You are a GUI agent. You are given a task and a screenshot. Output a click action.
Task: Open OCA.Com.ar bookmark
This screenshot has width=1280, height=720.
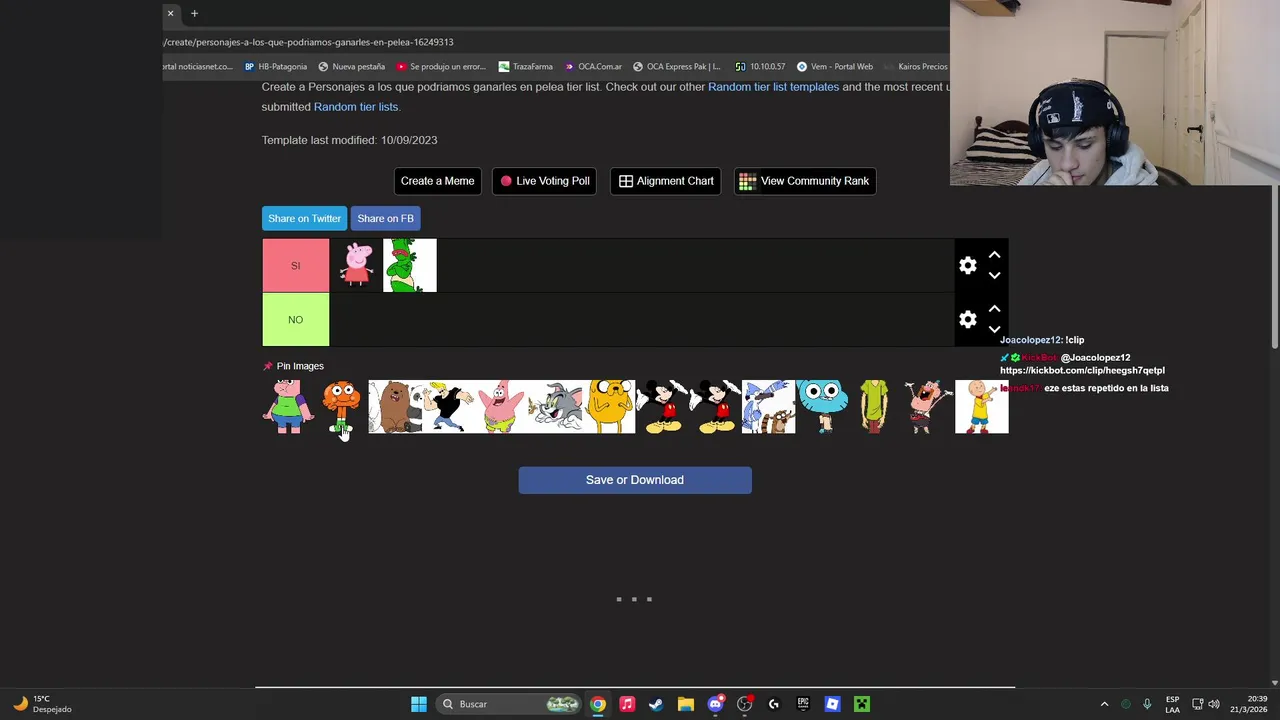pyautogui.click(x=592, y=67)
